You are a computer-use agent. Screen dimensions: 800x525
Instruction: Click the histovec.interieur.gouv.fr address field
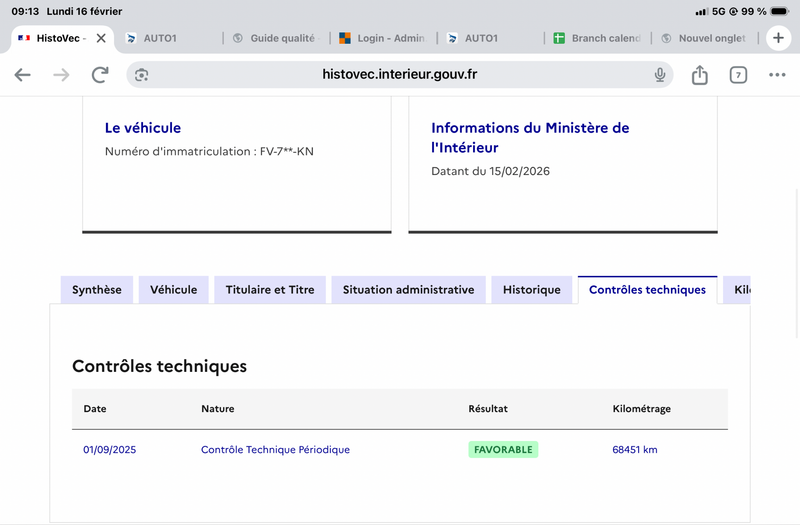[400, 75]
